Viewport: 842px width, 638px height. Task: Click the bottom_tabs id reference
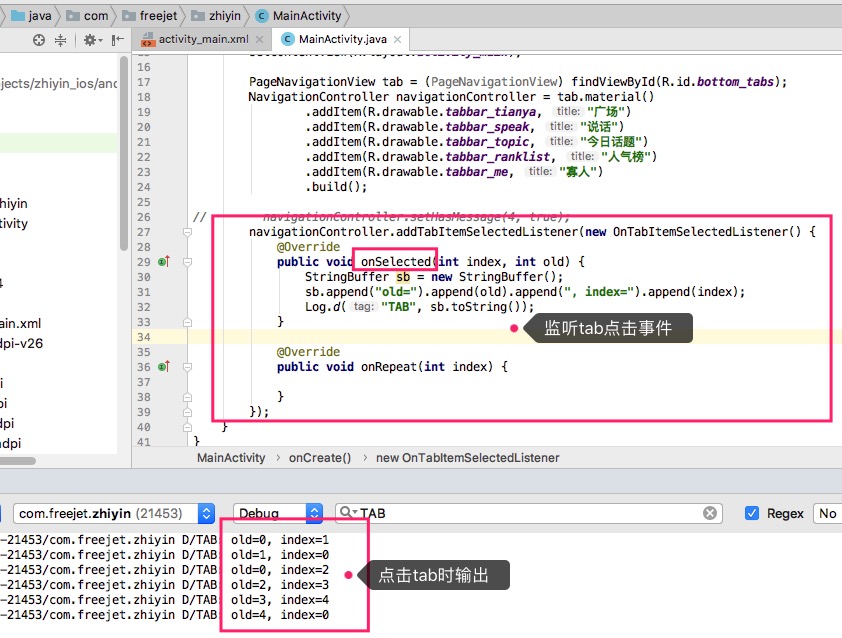pyautogui.click(x=735, y=82)
